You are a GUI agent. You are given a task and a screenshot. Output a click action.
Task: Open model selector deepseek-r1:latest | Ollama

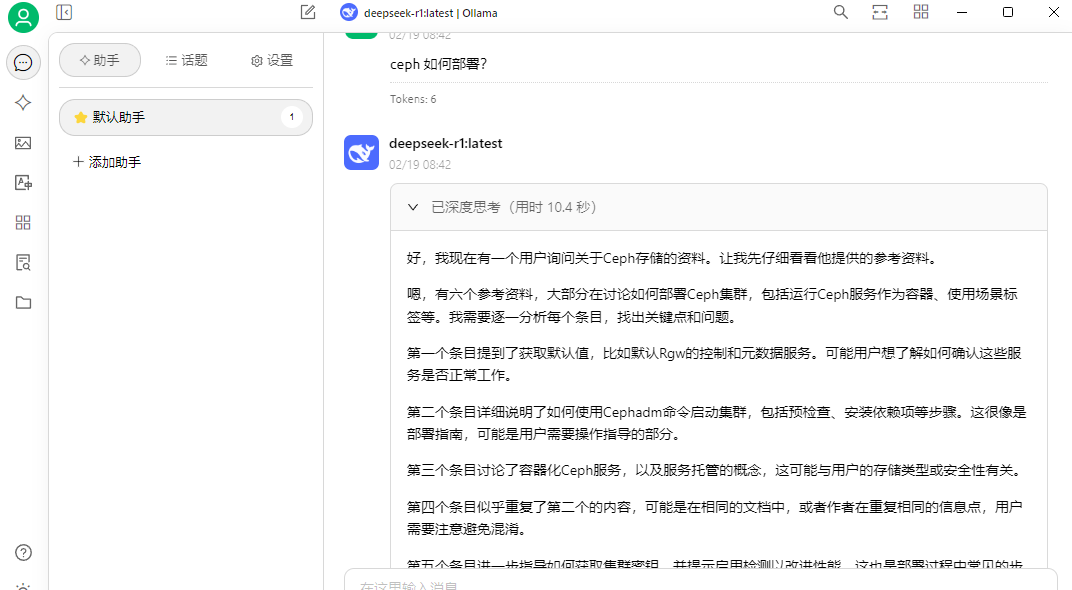click(x=419, y=12)
